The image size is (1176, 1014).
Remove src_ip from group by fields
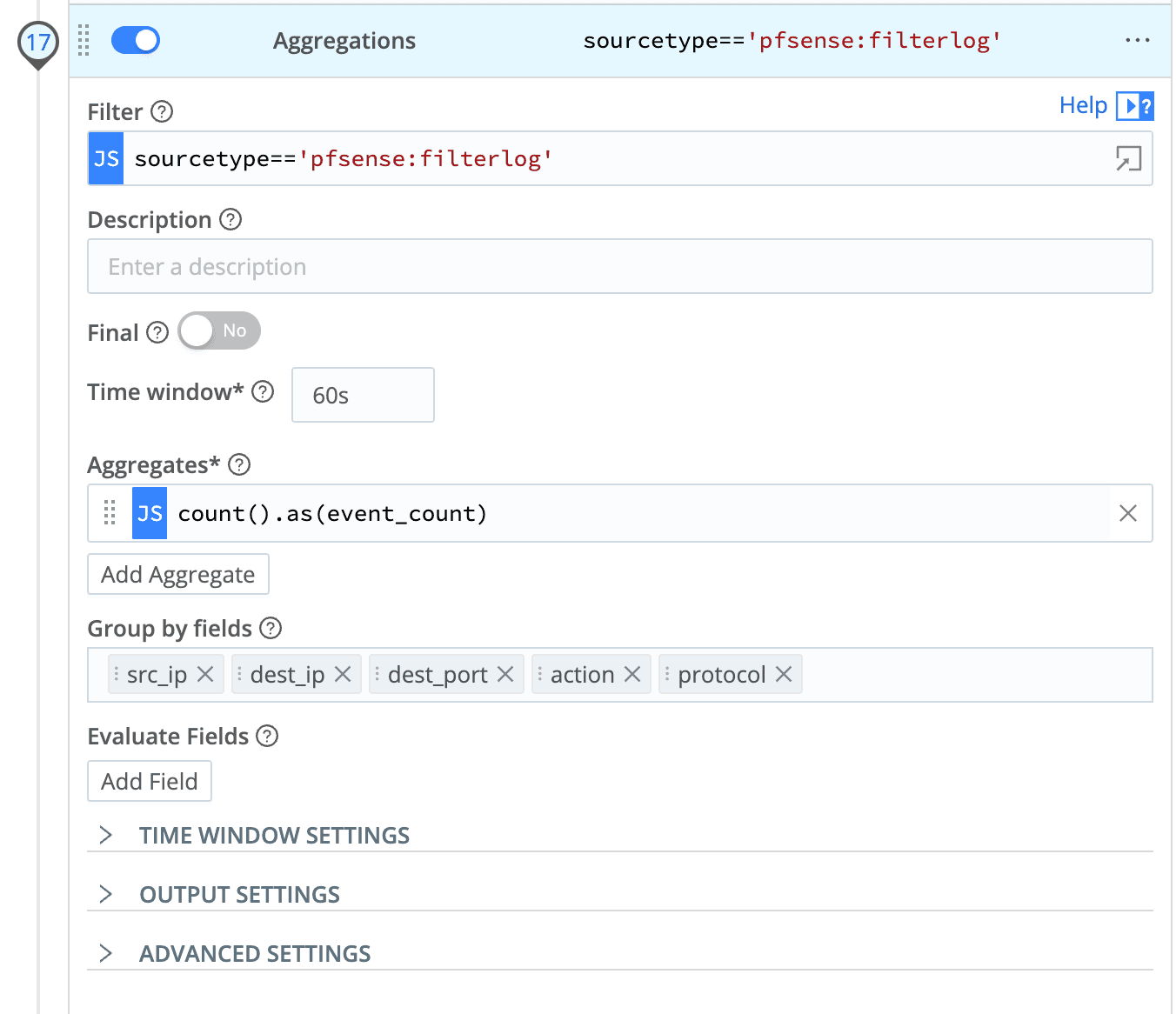[x=205, y=675]
